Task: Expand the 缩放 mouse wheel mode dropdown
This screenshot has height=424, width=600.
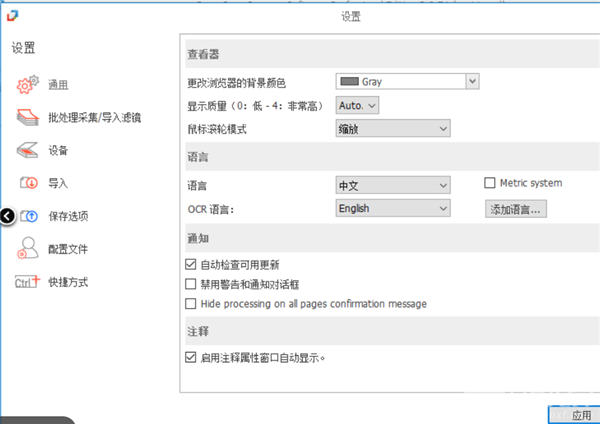Action: tap(393, 129)
